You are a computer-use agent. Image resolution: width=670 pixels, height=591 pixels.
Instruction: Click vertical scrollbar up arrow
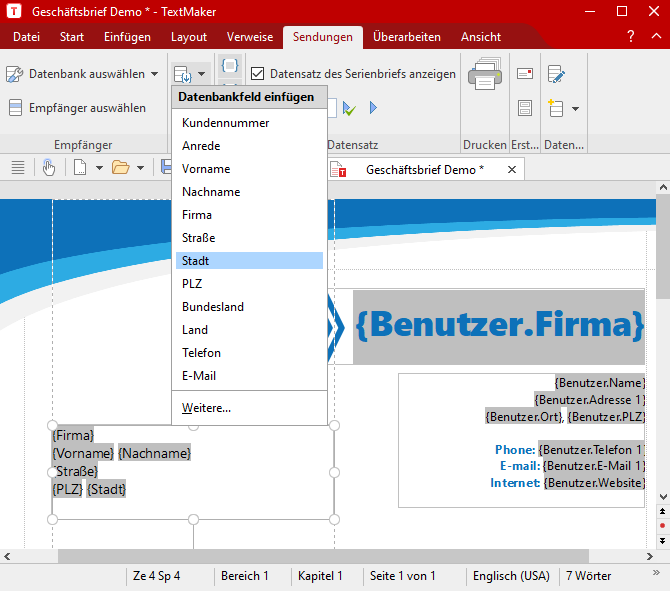click(663, 187)
